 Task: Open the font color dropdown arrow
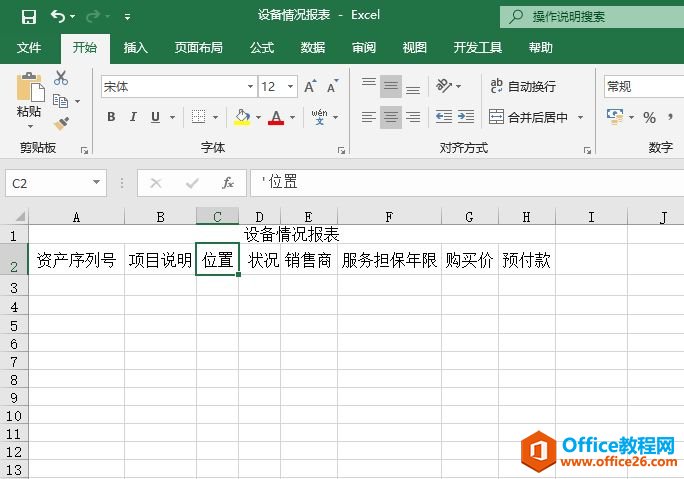[293, 117]
